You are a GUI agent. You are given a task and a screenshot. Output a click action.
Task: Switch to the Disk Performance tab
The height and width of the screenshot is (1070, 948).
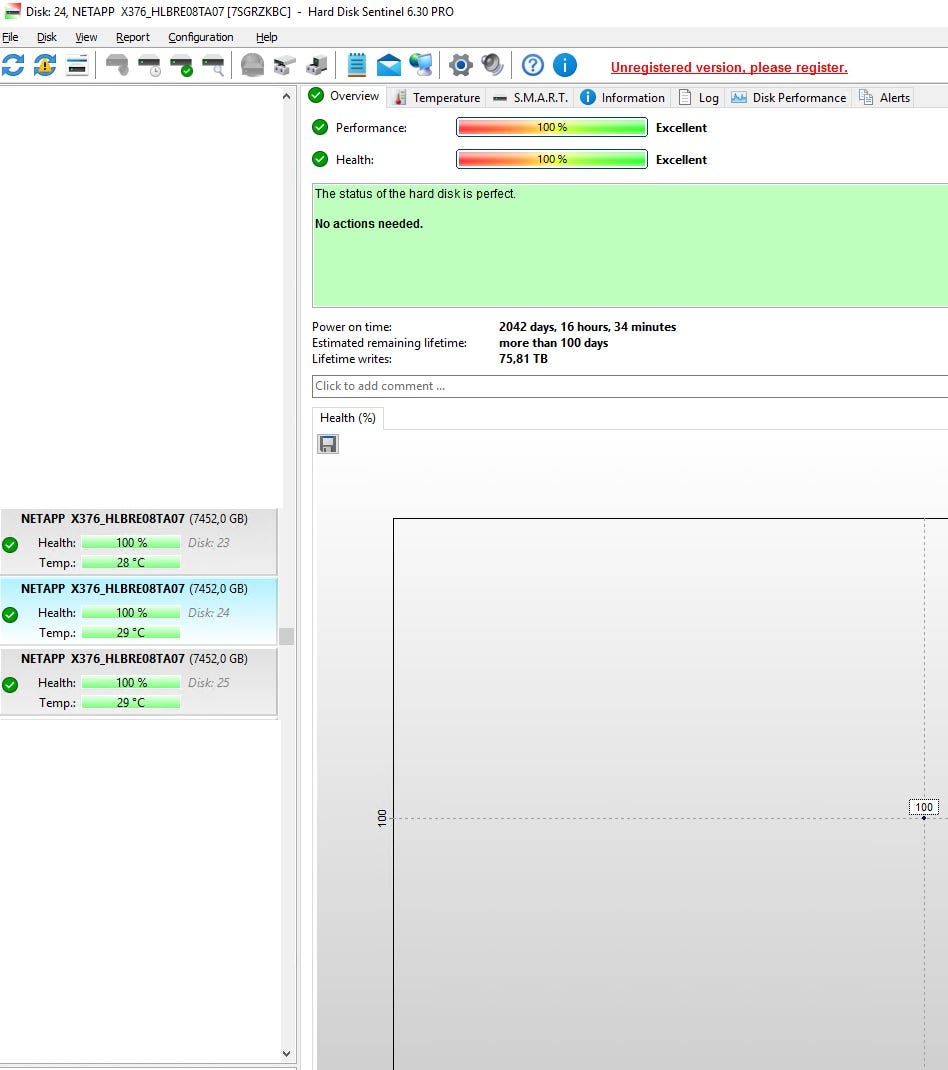788,98
